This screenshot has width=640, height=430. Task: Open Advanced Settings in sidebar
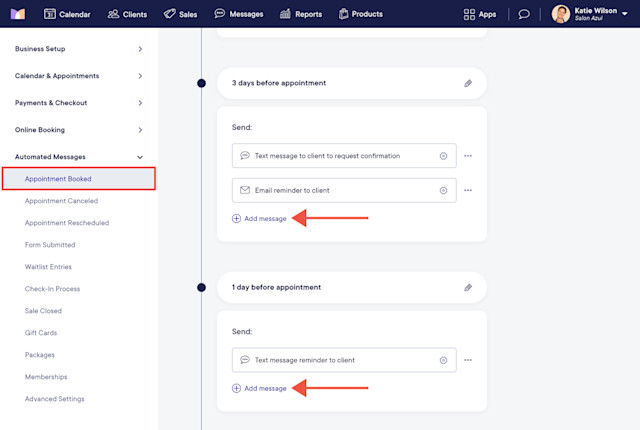54,399
